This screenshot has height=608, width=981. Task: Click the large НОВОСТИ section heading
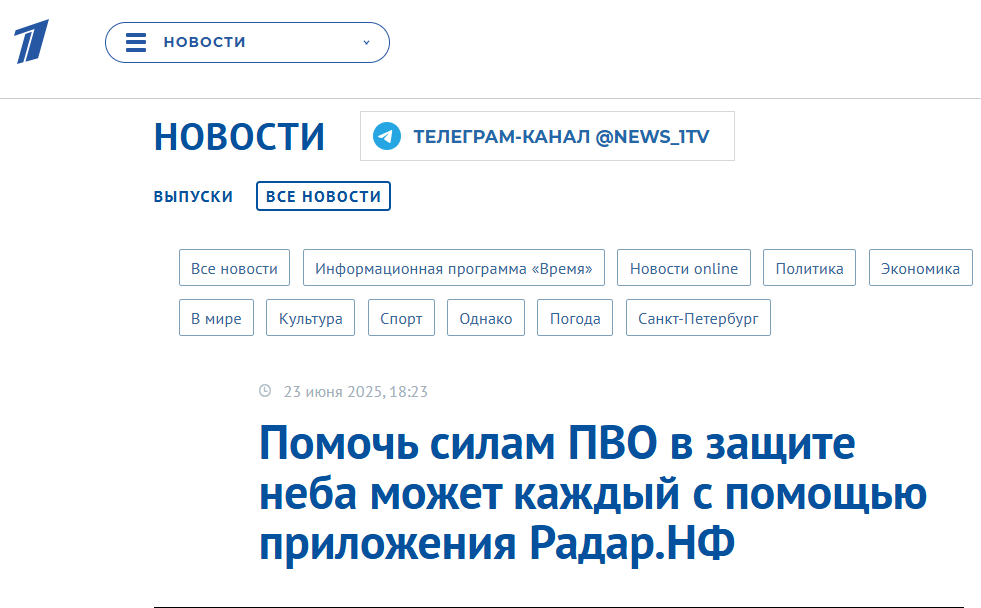pos(240,137)
